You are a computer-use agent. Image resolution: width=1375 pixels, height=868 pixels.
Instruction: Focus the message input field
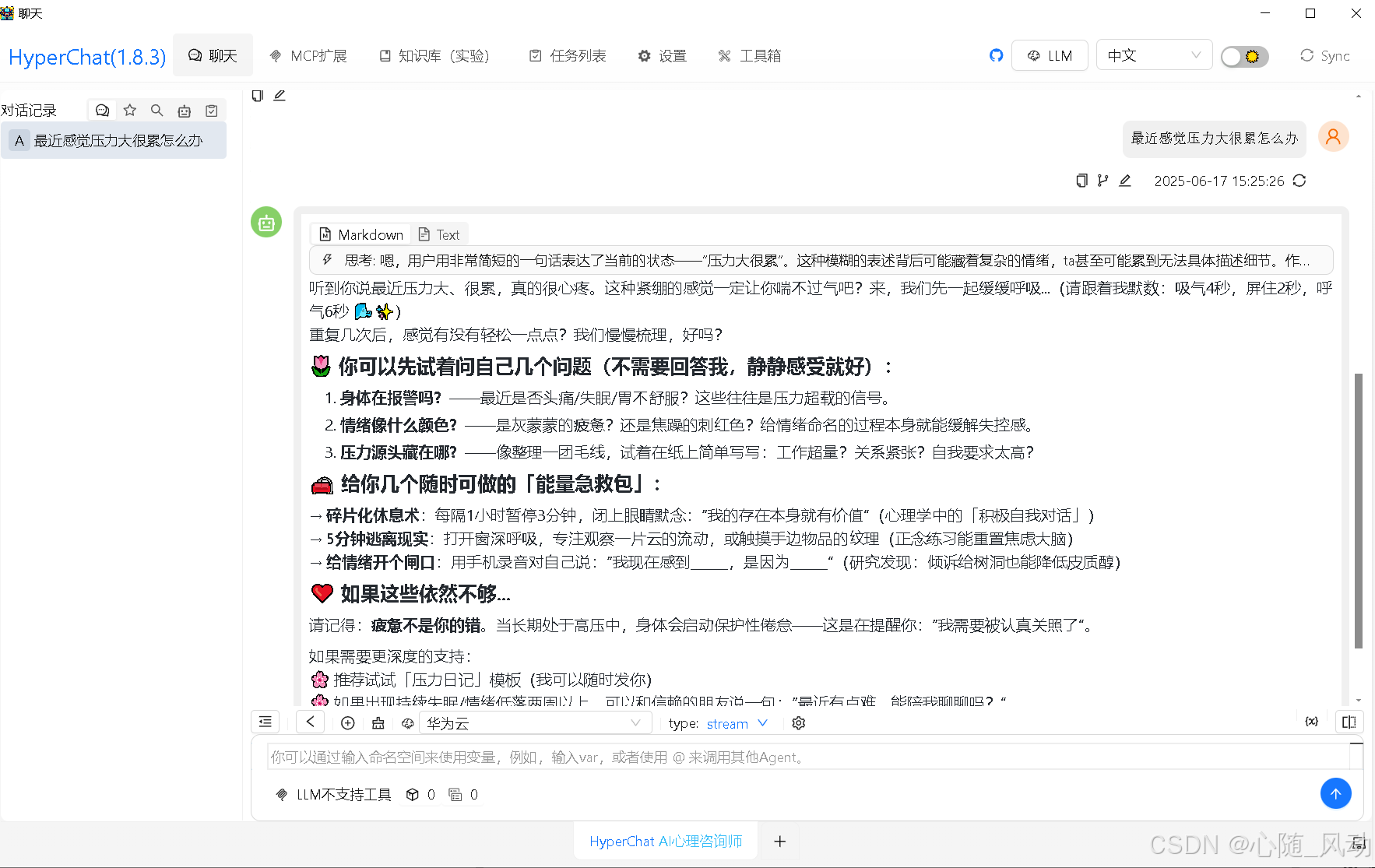pyautogui.click(x=808, y=757)
